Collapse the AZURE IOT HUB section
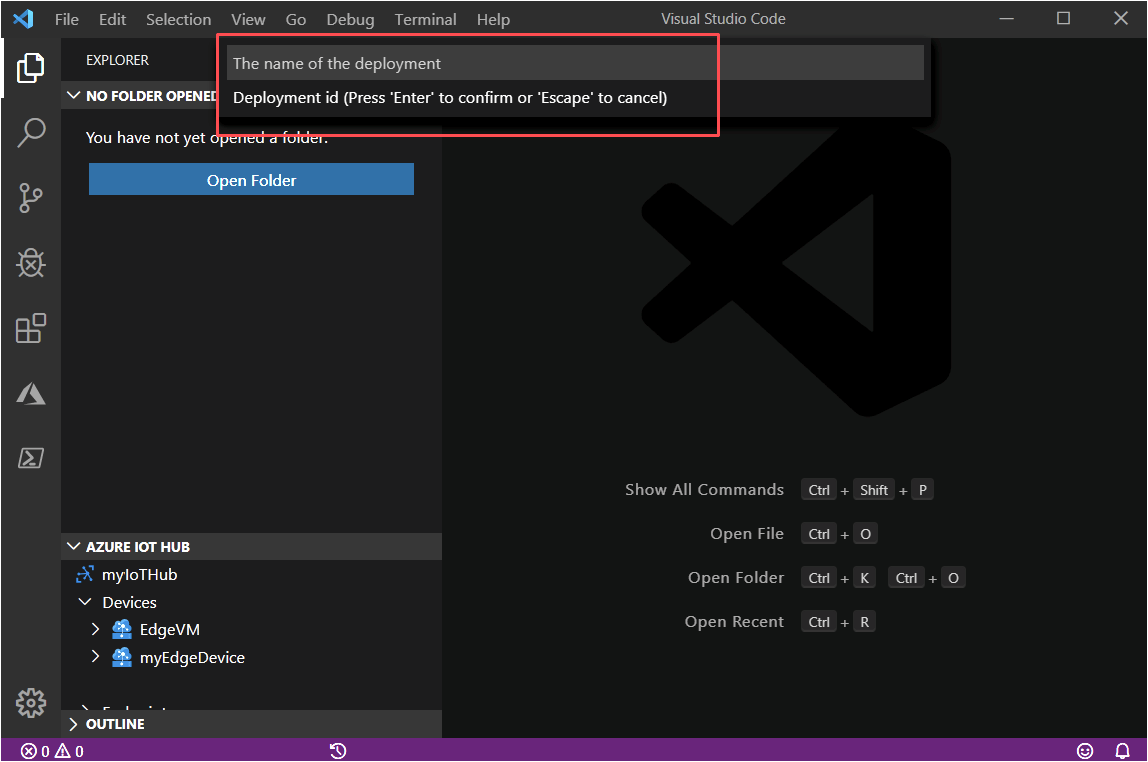This screenshot has width=1148, height=762. click(73, 546)
